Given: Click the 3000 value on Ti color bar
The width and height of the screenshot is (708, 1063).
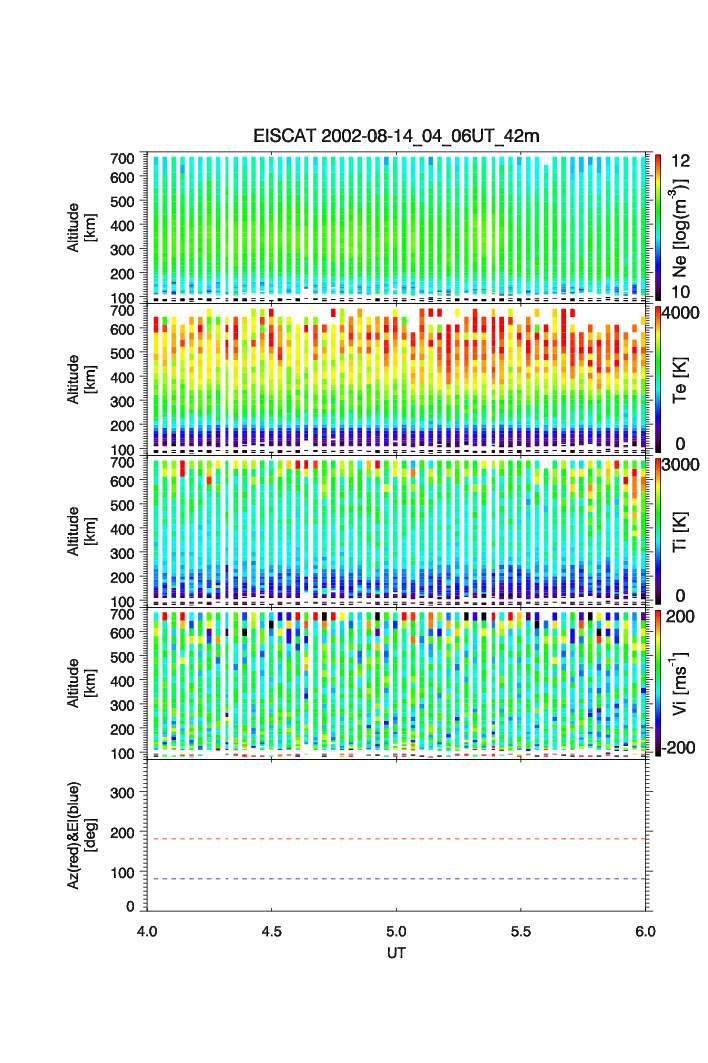Looking at the screenshot, I should pos(679,464).
